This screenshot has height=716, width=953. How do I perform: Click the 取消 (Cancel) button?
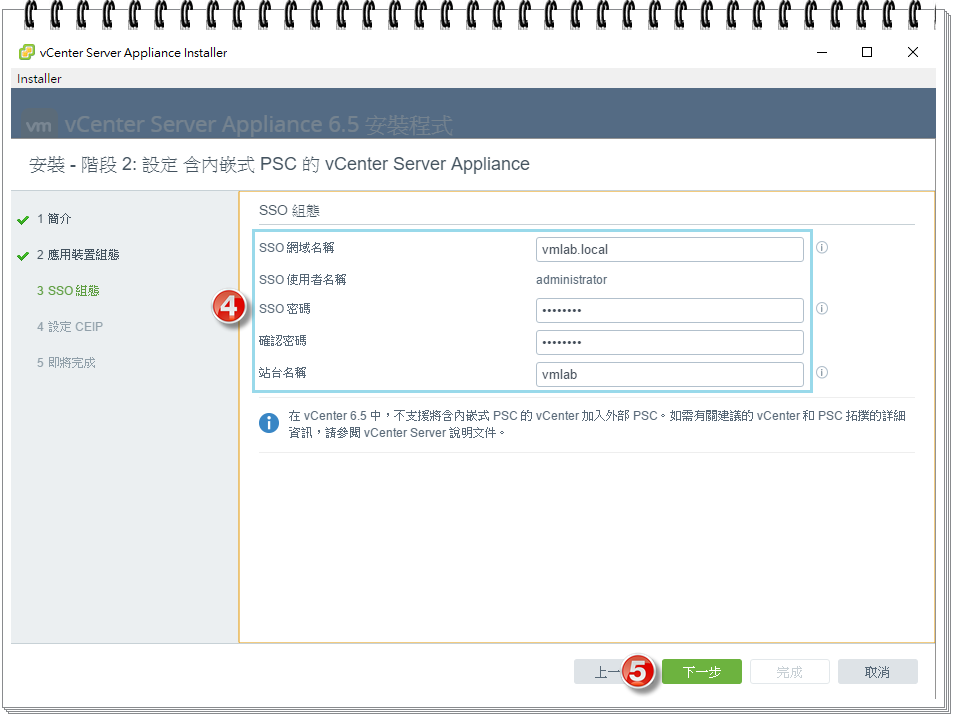(x=878, y=672)
